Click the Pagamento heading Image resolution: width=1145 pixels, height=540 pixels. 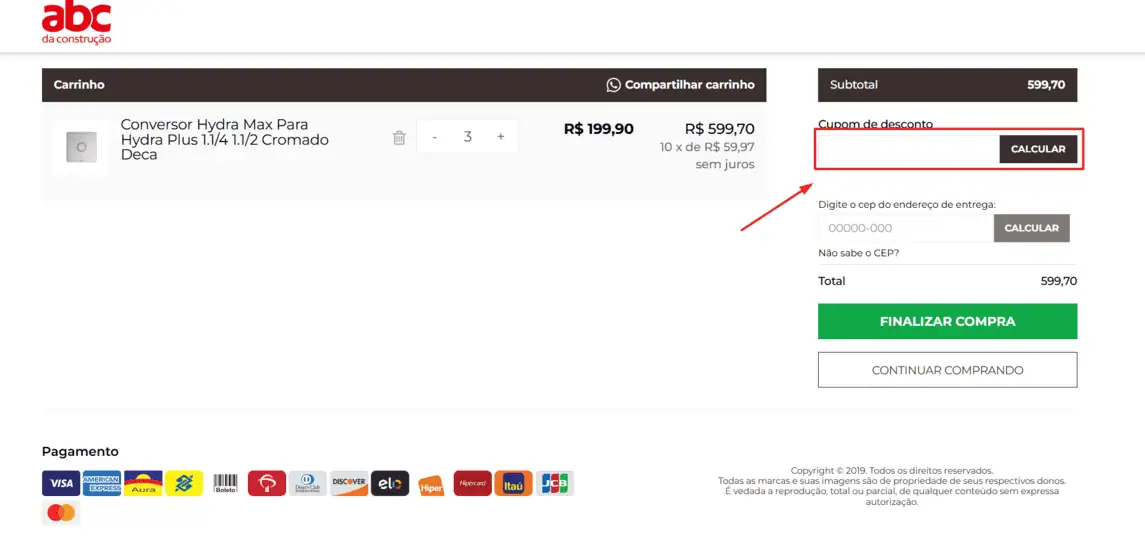click(x=80, y=452)
